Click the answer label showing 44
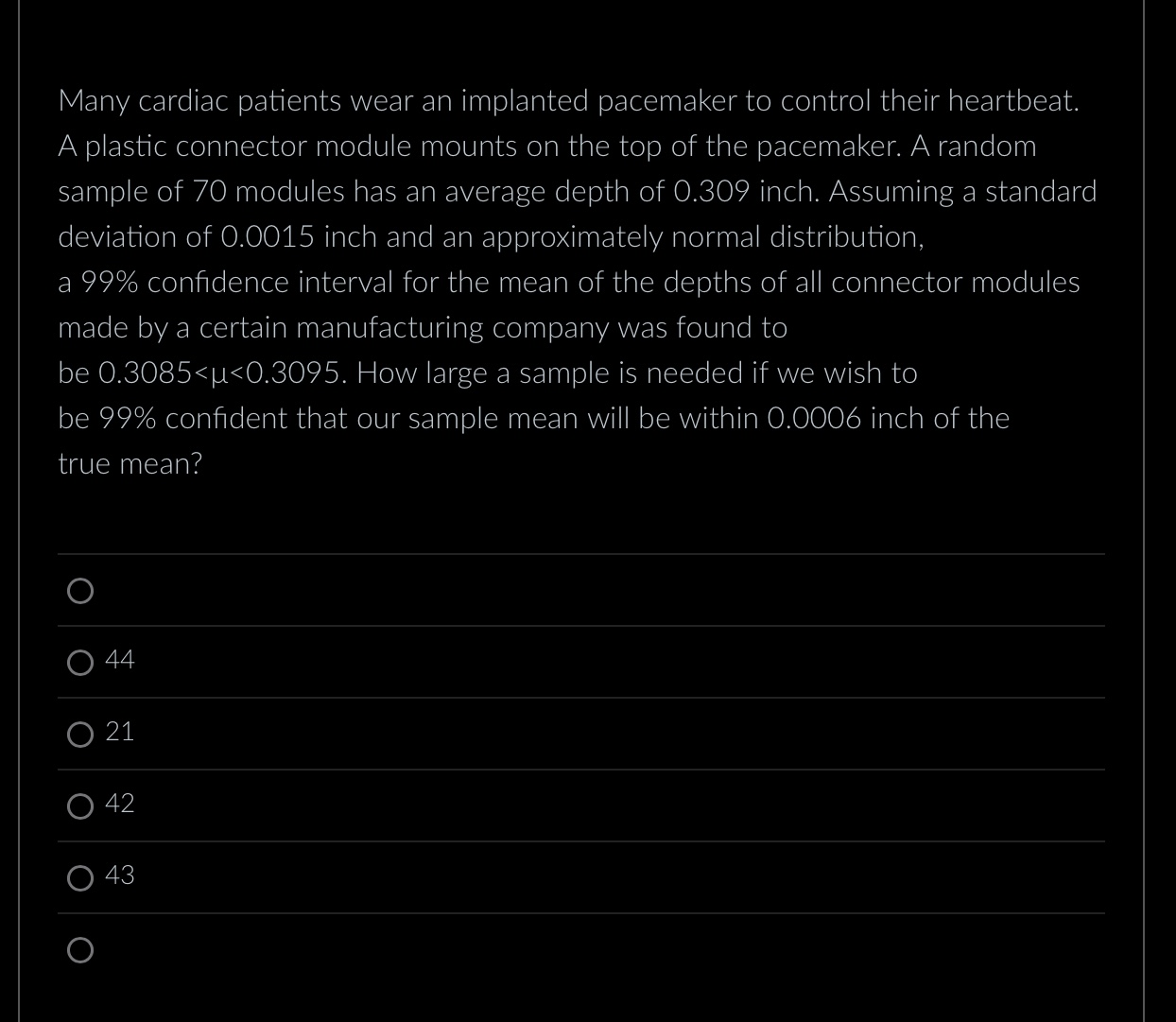The height and width of the screenshot is (1022, 1176). 119,660
